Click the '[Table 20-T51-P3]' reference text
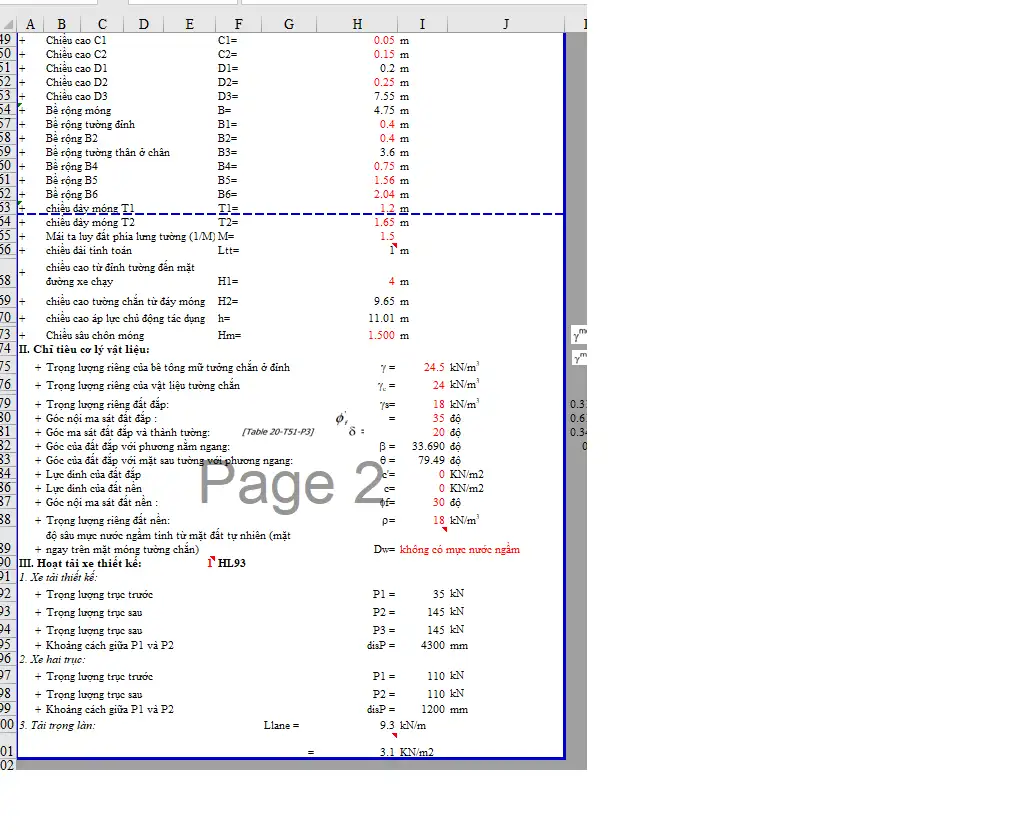The height and width of the screenshot is (840, 1036). tap(278, 432)
